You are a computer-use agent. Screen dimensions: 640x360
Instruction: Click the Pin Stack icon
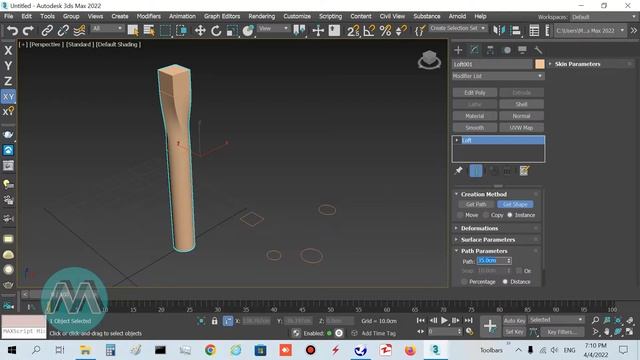458,171
